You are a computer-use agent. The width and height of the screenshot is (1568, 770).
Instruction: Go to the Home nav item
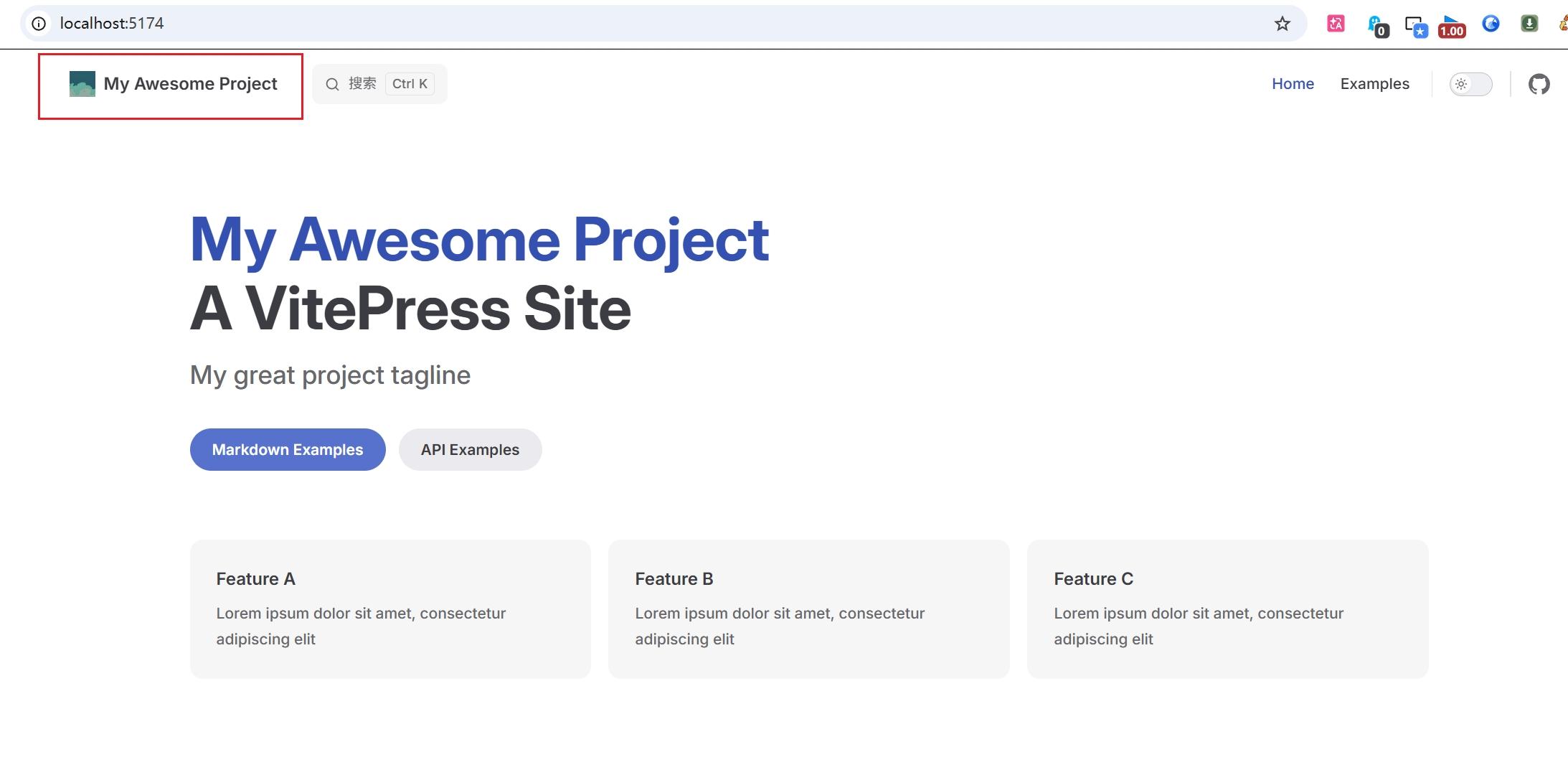(x=1293, y=84)
